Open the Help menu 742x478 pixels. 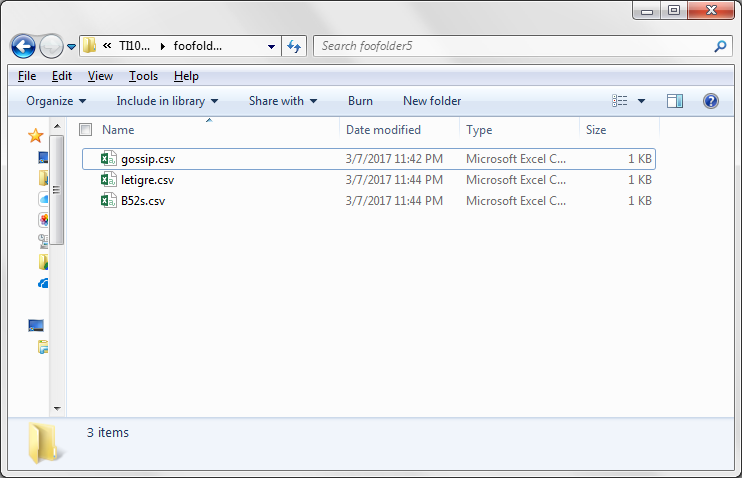pos(186,76)
